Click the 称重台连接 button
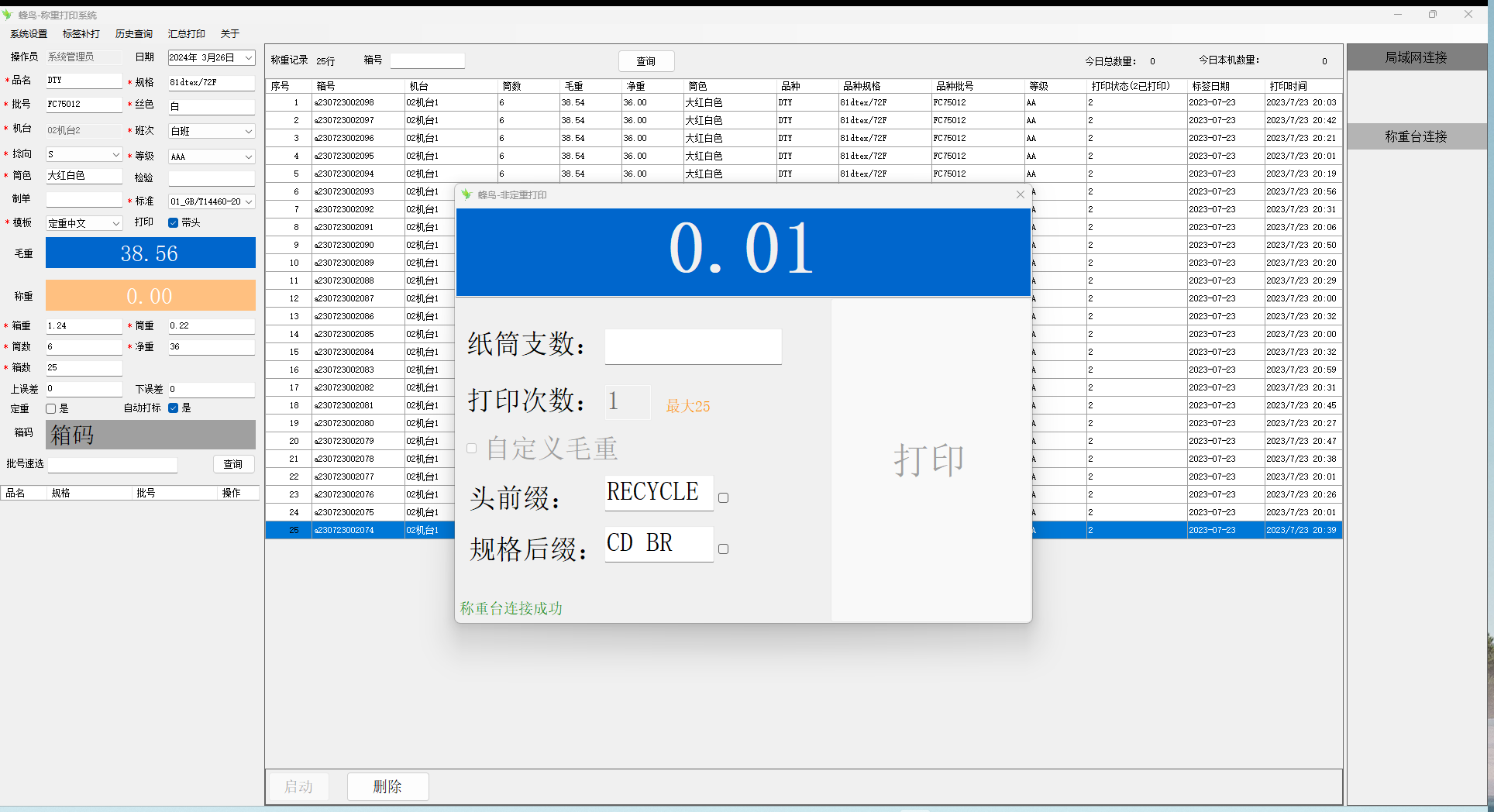 pos(1416,136)
